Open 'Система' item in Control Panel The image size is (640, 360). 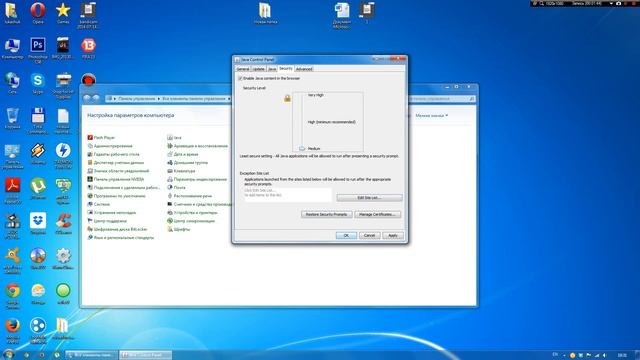tap(99, 204)
